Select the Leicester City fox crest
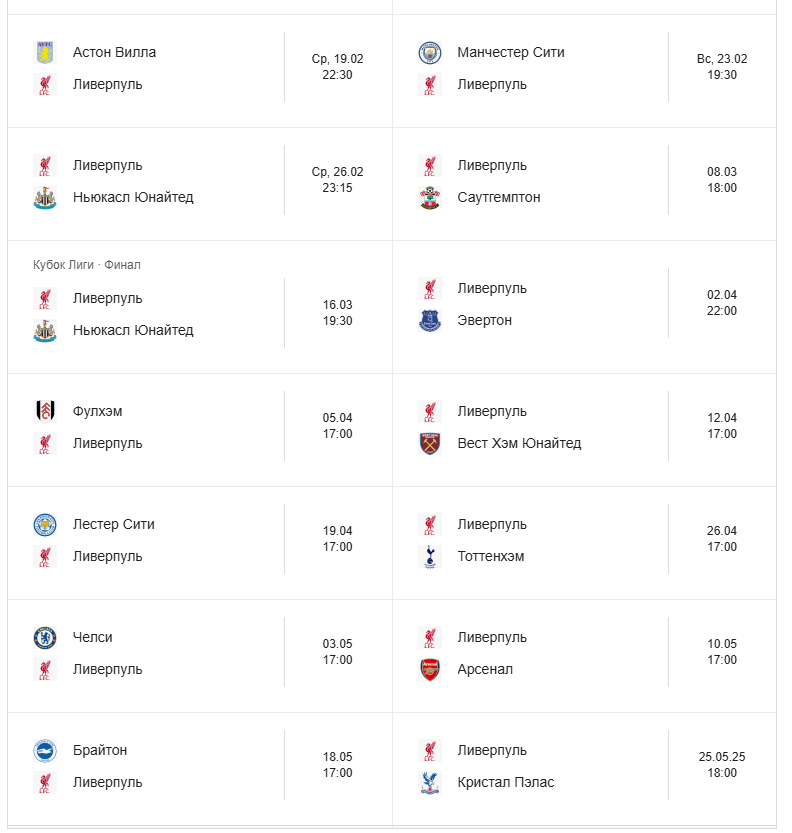Viewport: 792px width, 833px height. (45, 524)
